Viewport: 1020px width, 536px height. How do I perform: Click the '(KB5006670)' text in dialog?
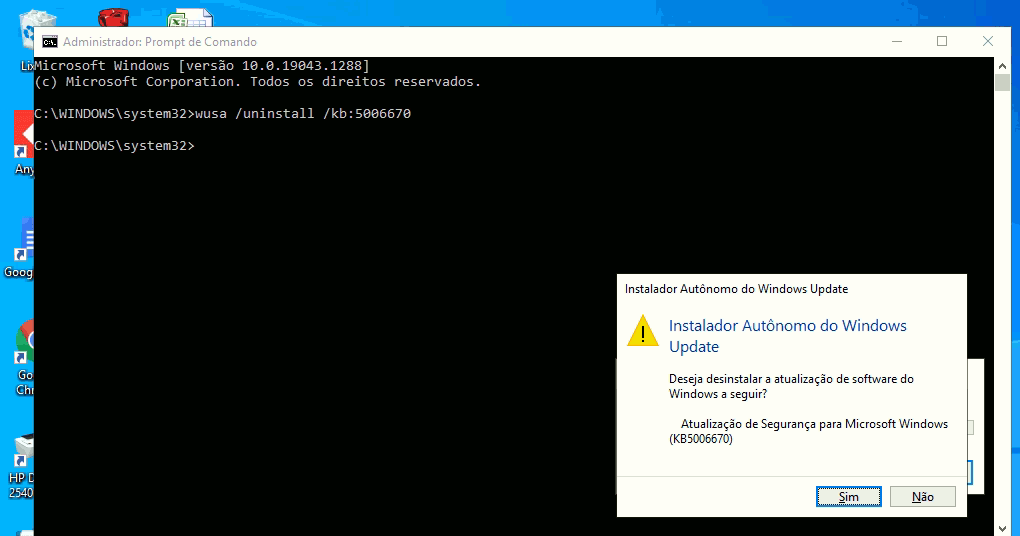pyautogui.click(x=701, y=439)
